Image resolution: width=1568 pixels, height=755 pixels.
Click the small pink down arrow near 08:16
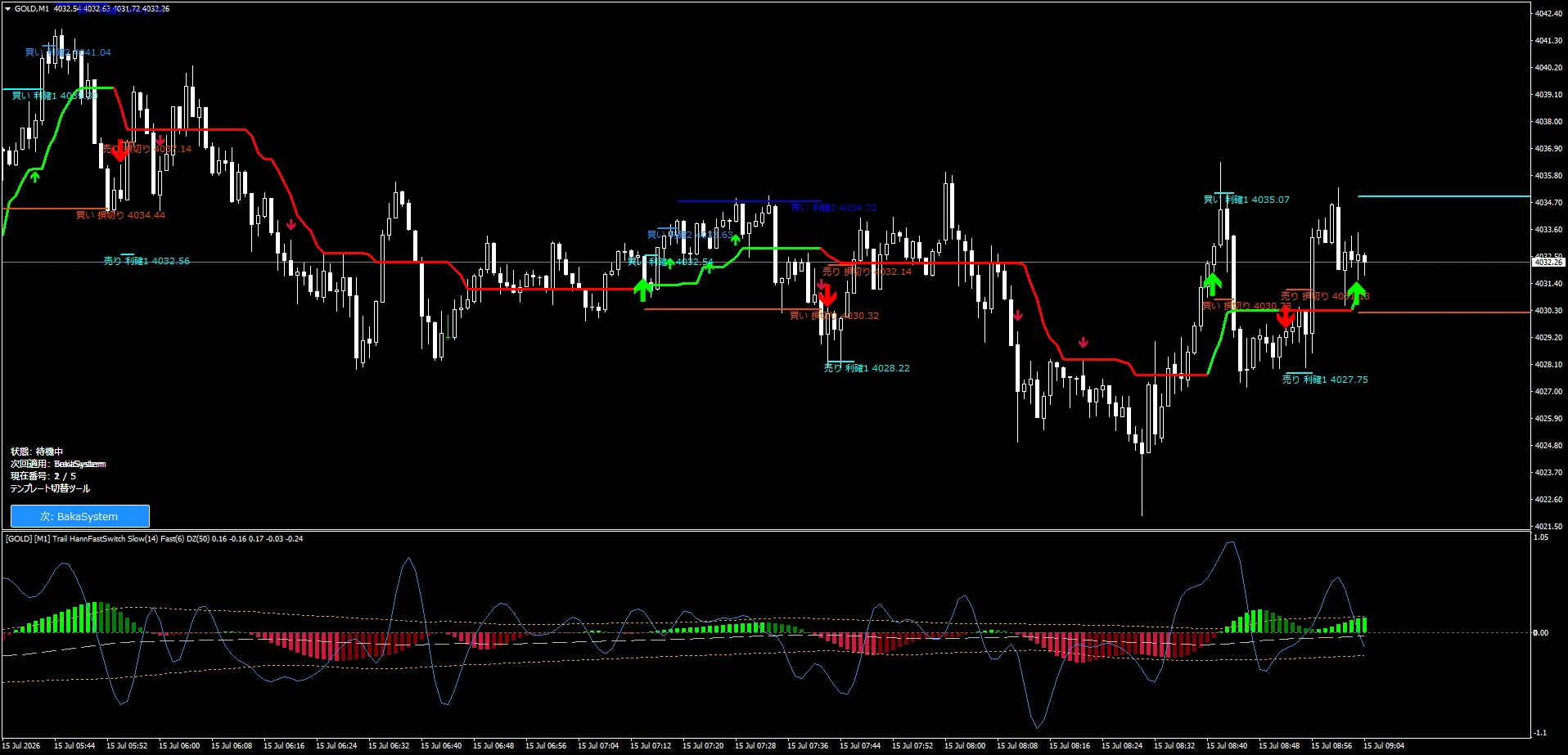(1084, 342)
